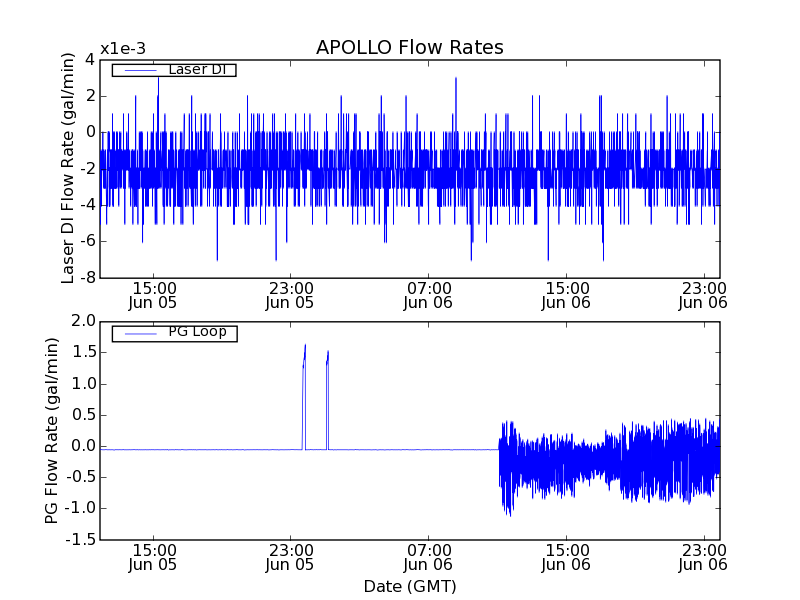Viewport: 800px width, 600px height.
Task: Click the first PG Loop spike near 1.6
Action: tap(304, 397)
